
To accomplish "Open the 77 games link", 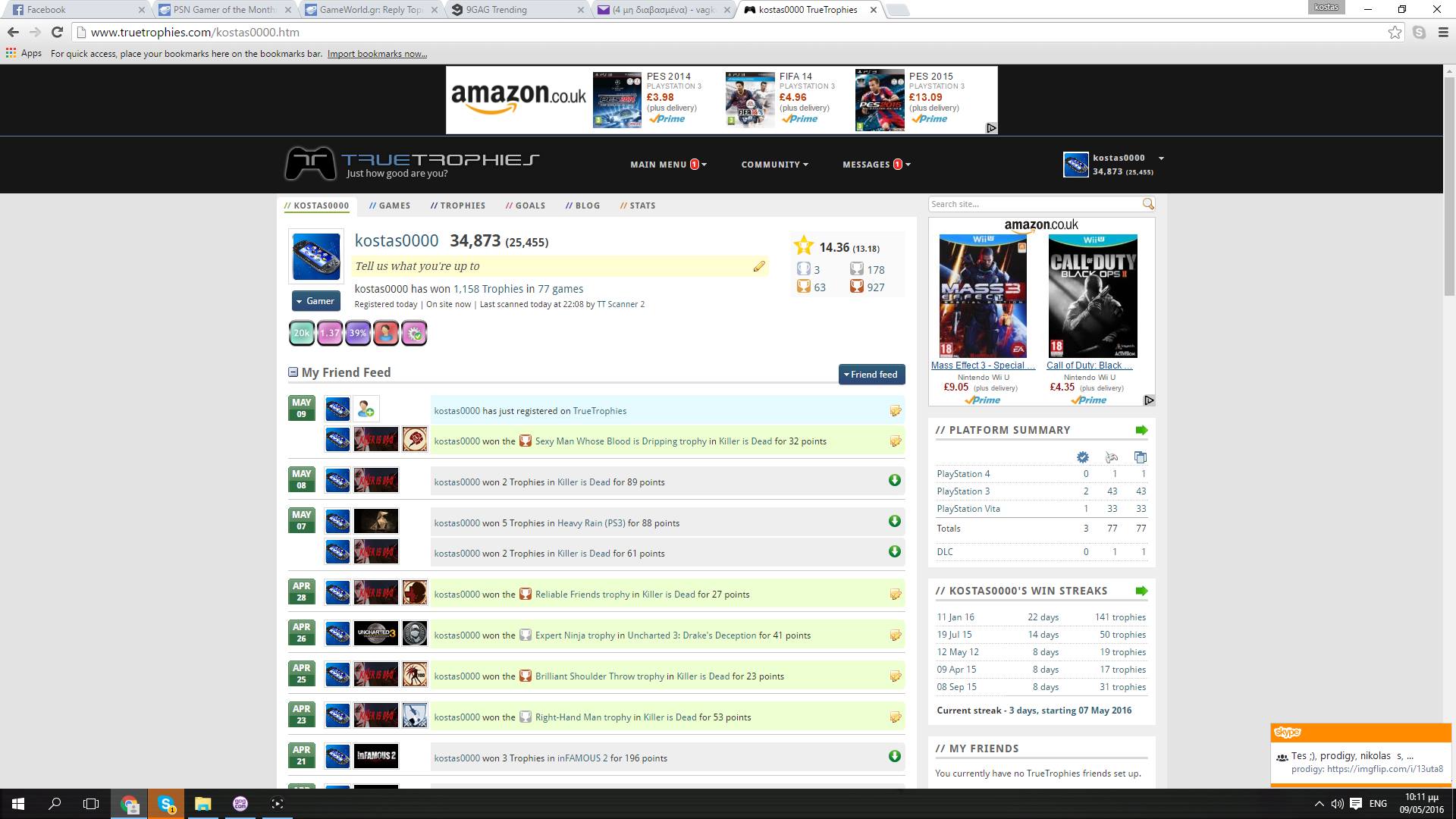I will [560, 289].
